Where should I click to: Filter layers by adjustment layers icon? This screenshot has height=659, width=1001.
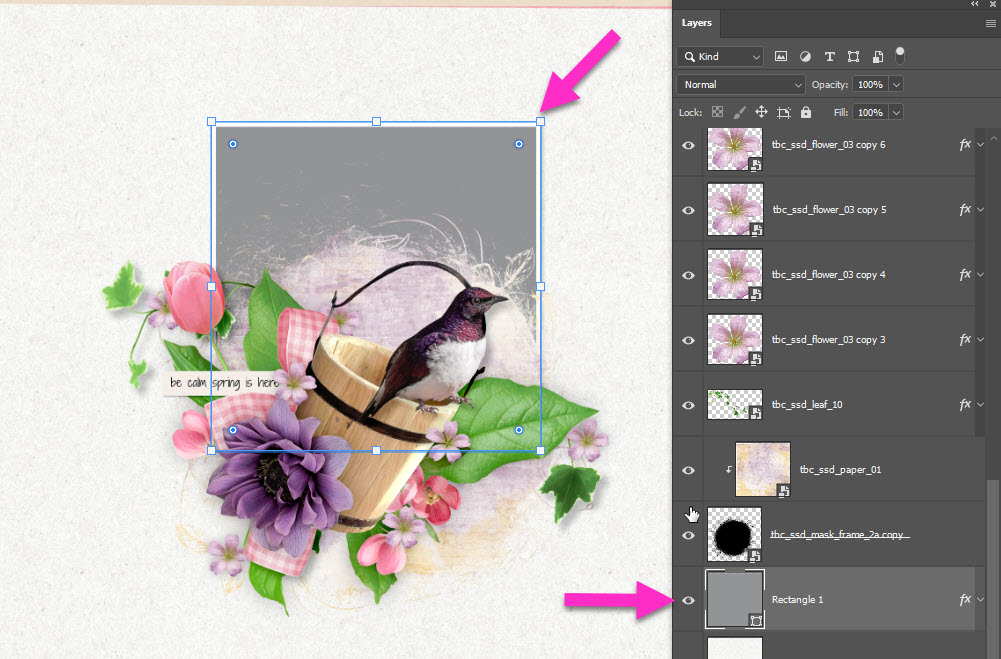(805, 57)
